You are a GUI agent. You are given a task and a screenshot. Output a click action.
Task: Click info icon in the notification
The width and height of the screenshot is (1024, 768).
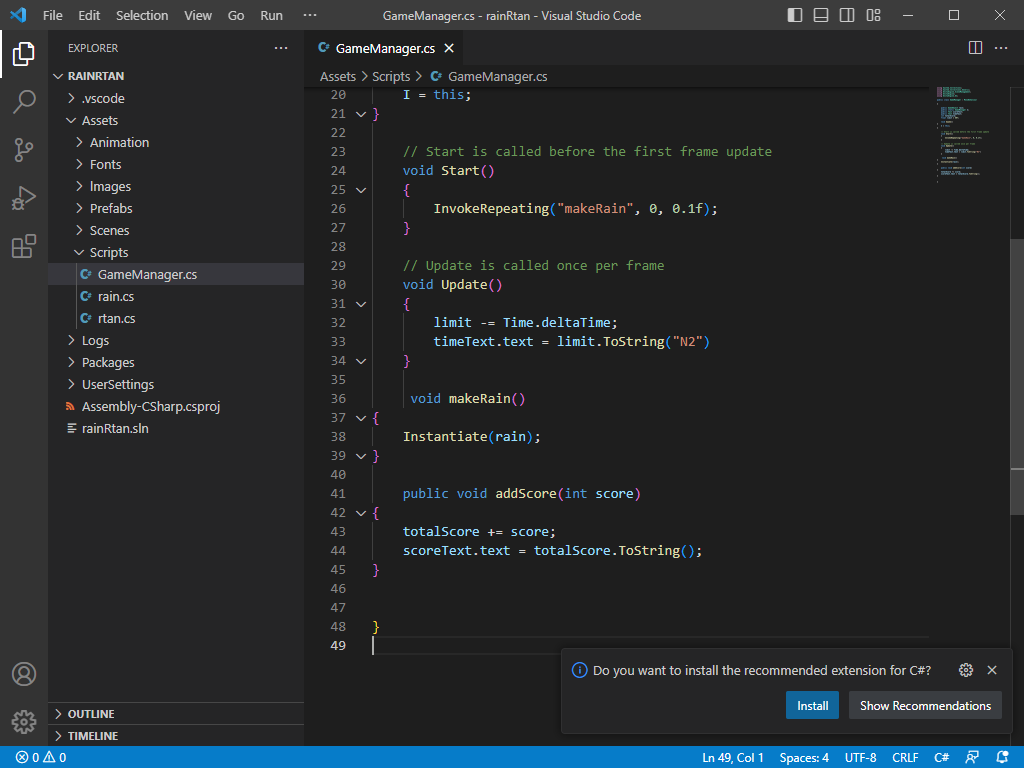click(579, 670)
